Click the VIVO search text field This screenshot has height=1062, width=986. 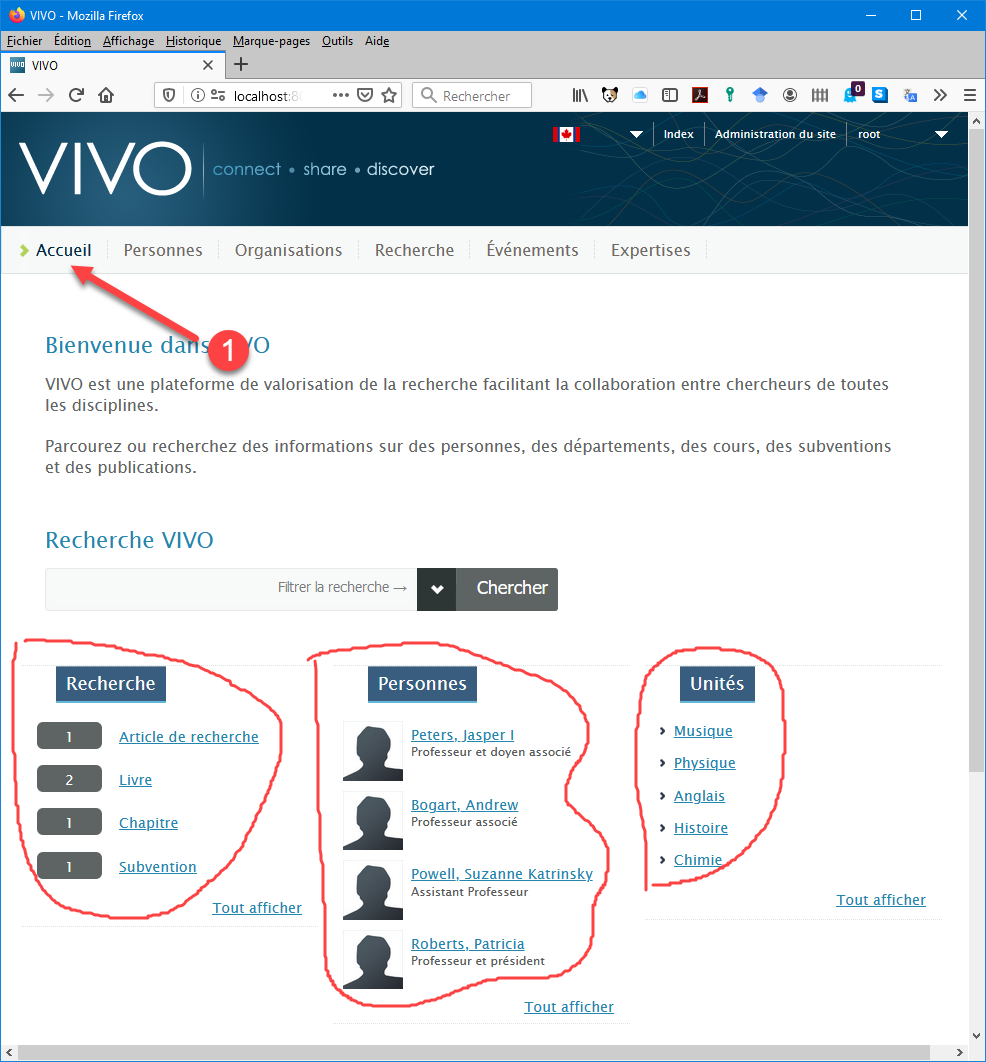pyautogui.click(x=231, y=589)
